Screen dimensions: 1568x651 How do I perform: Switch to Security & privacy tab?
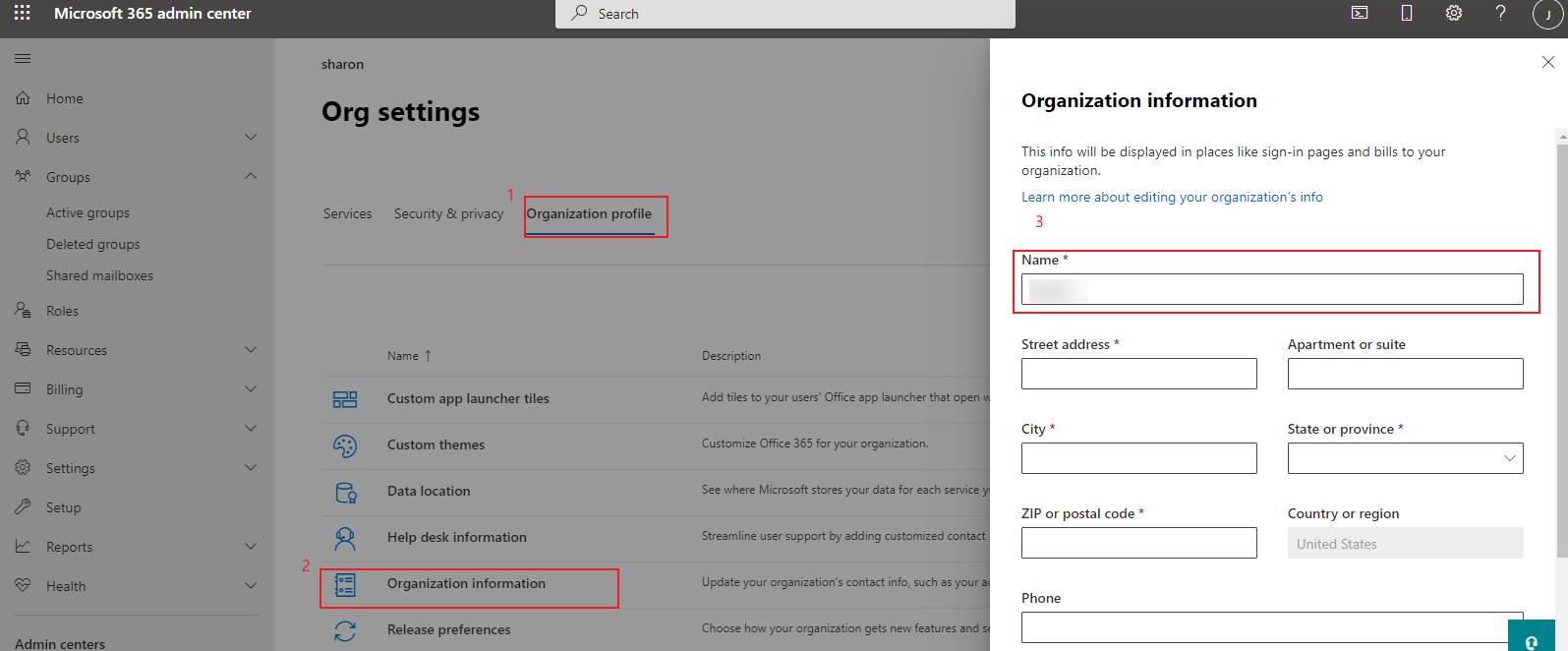448,213
